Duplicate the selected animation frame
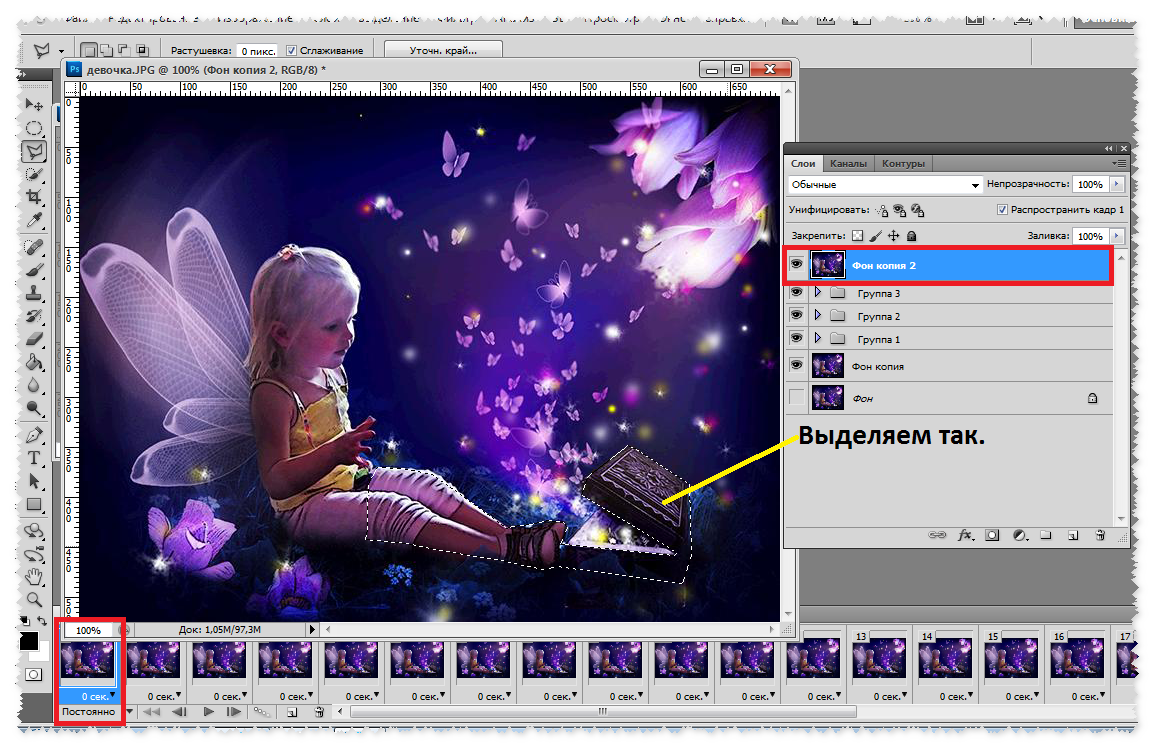This screenshot has width=1155, height=749. pos(292,712)
